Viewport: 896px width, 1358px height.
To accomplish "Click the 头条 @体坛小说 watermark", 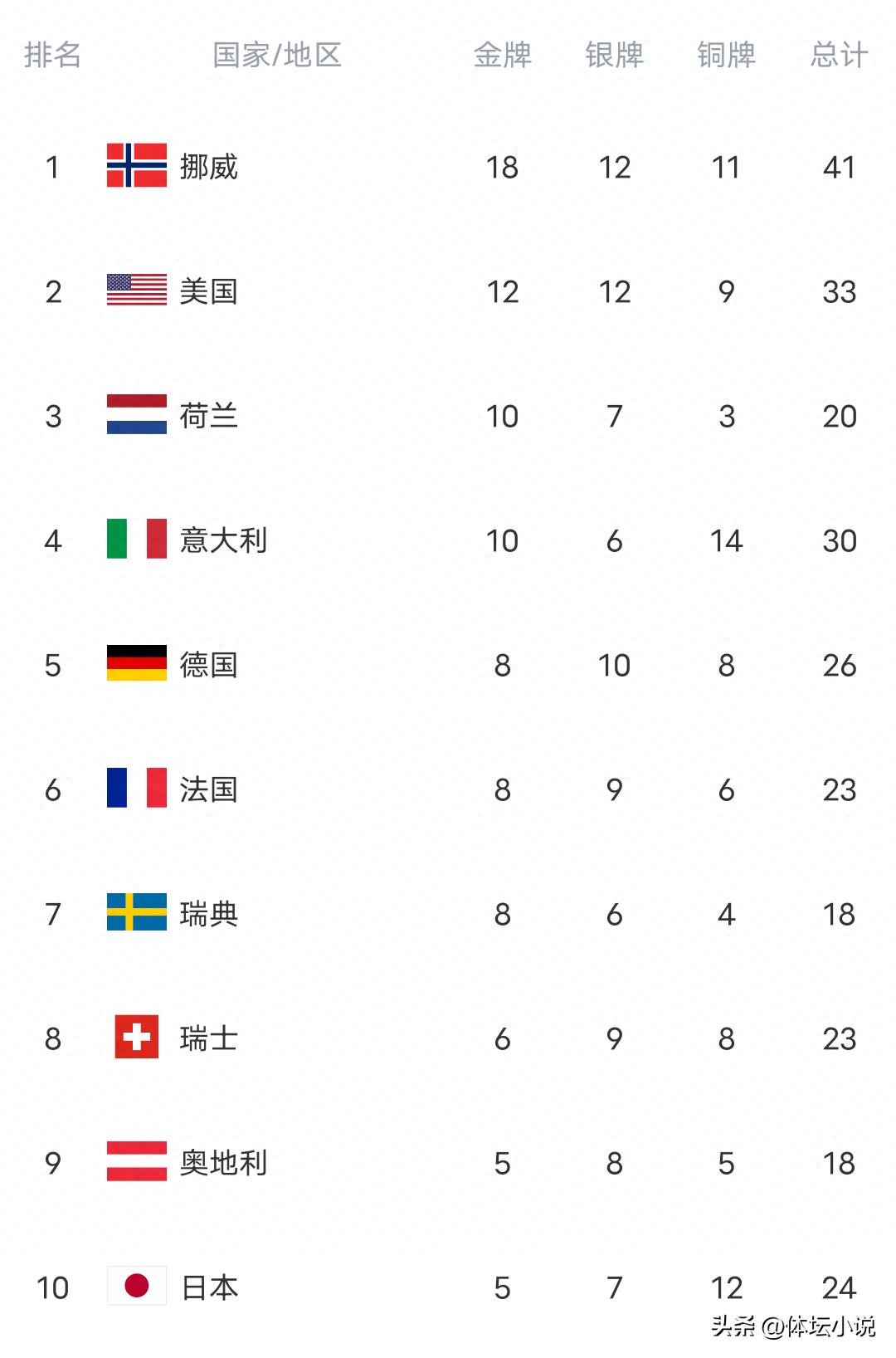I will 792,1326.
